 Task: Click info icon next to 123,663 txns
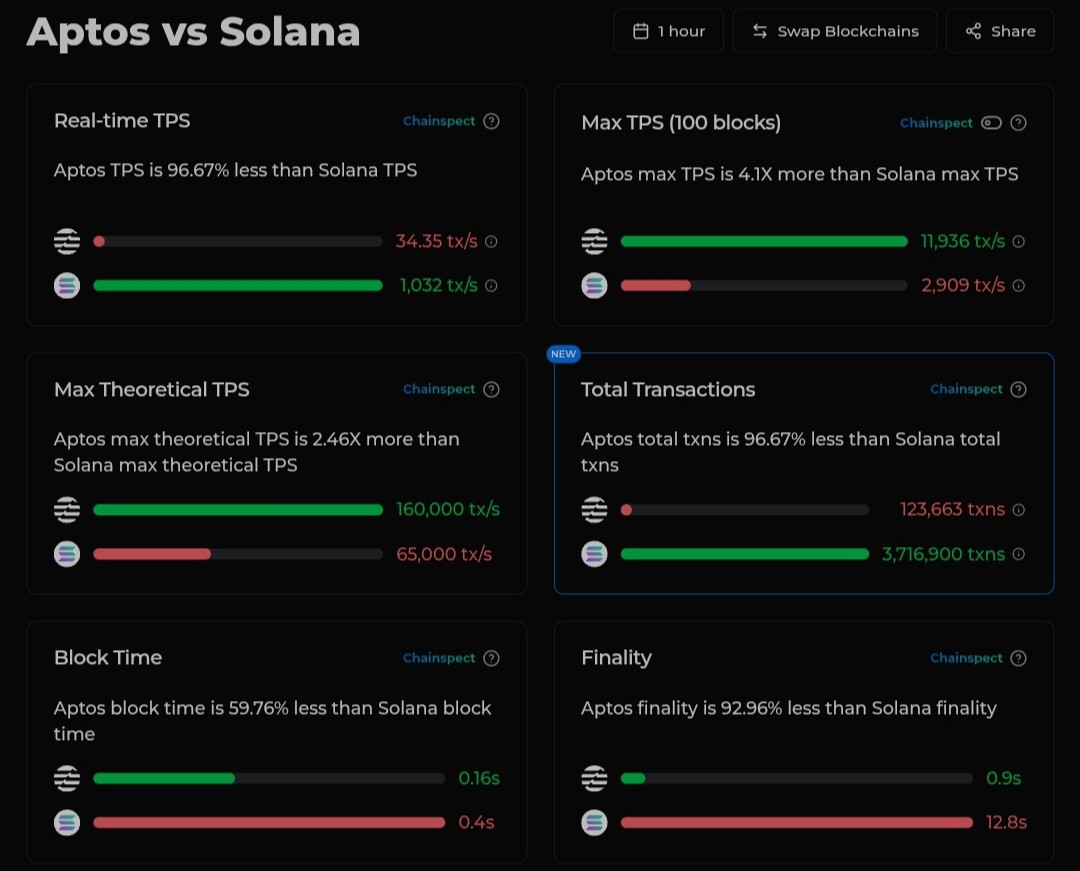[x=1019, y=510]
